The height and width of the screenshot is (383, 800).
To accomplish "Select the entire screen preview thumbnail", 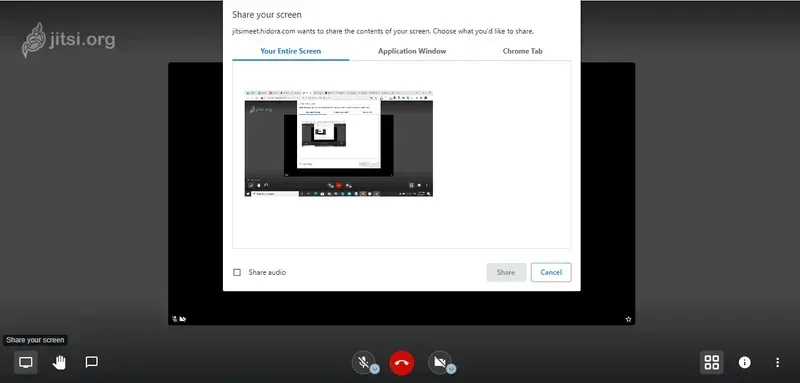I will tap(339, 144).
